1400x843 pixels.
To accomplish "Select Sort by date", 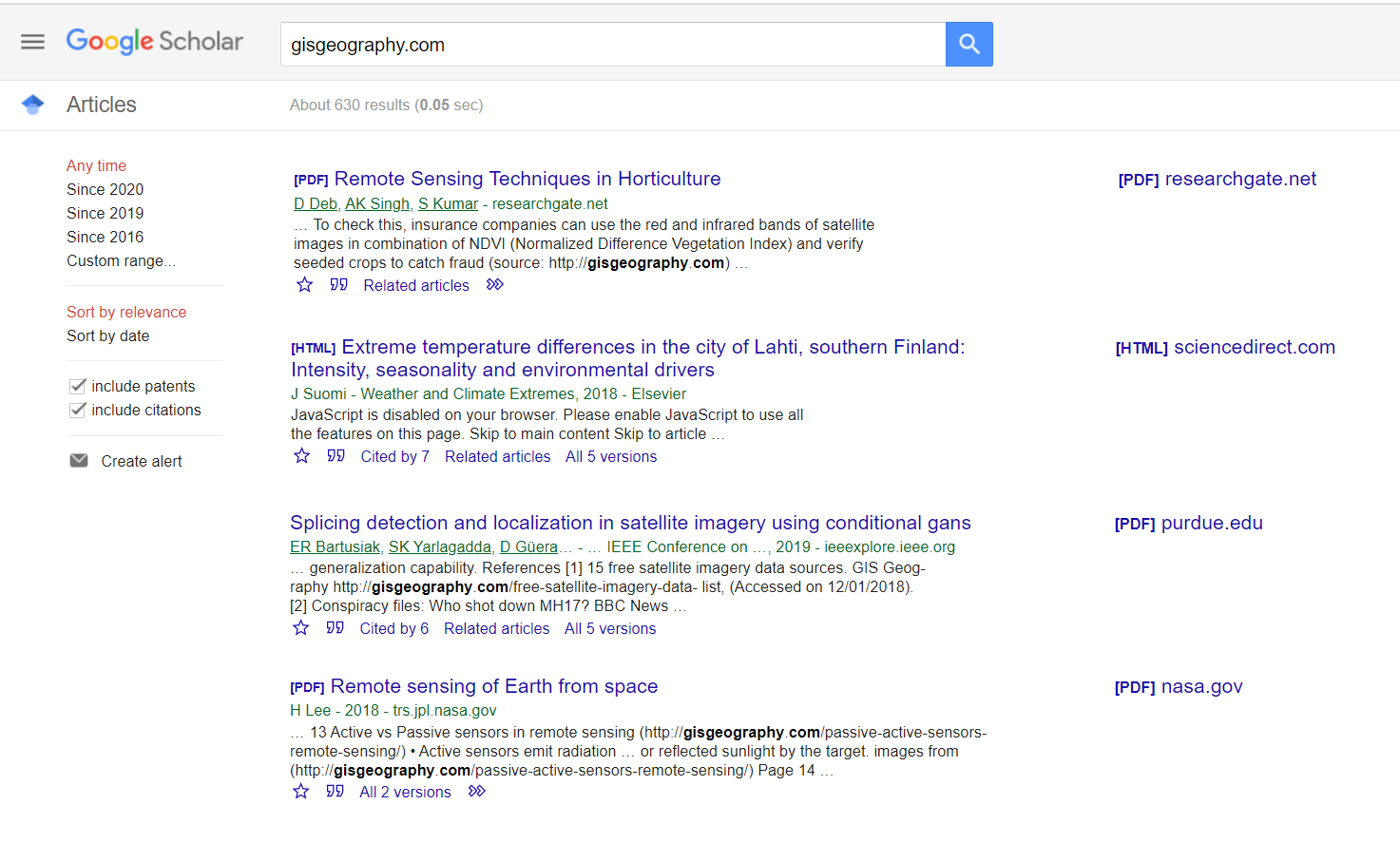I will pos(108,335).
